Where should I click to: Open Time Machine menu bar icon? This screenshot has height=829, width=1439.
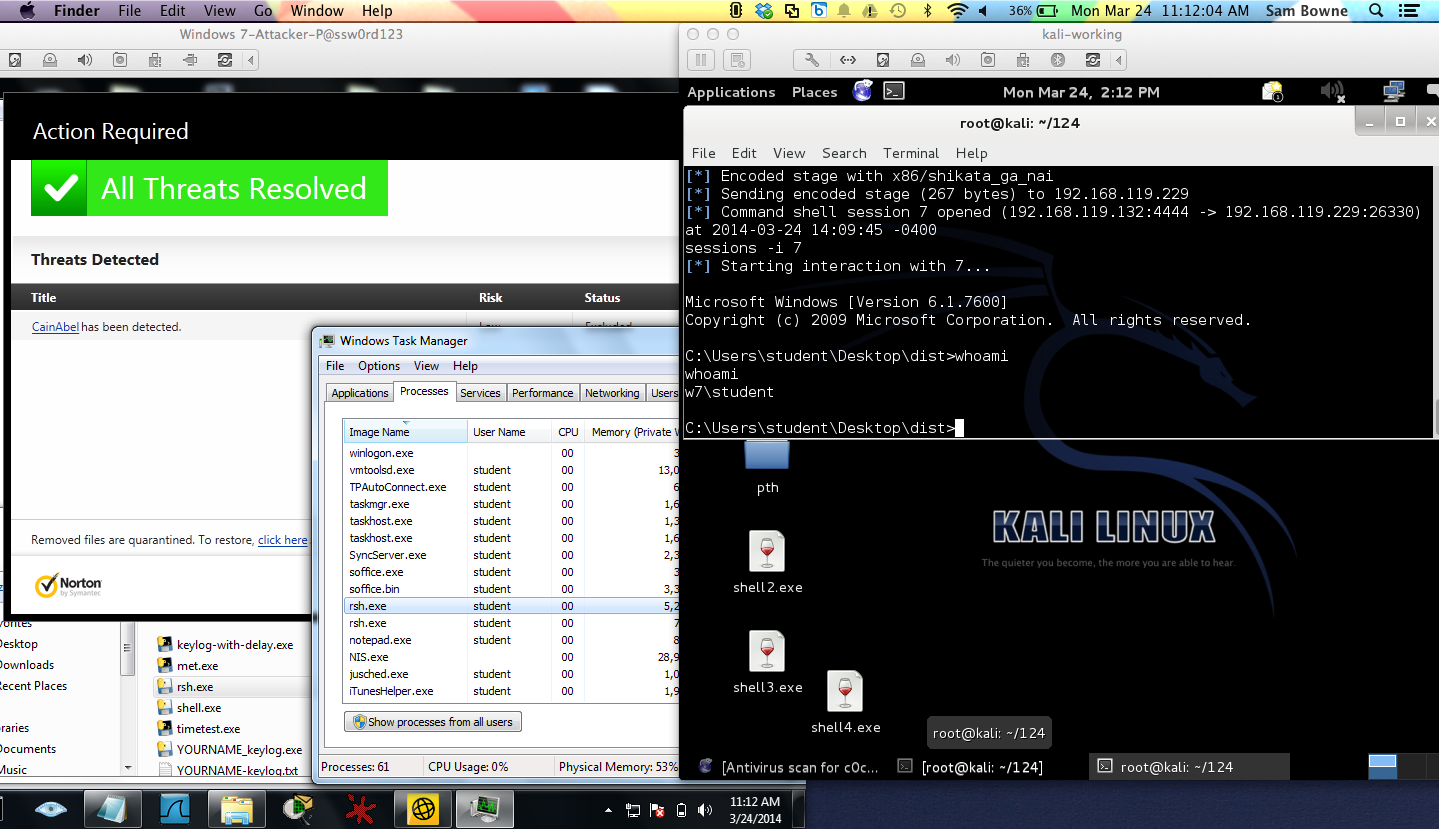tap(898, 11)
